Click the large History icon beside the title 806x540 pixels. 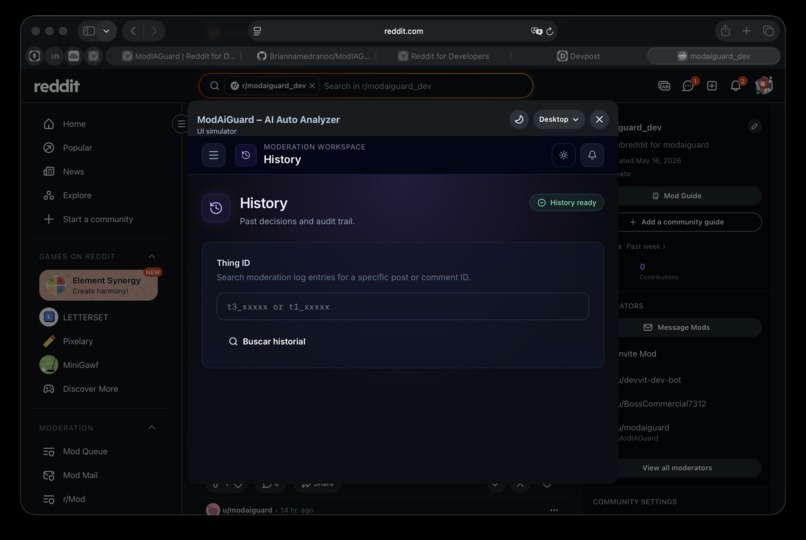click(x=216, y=208)
